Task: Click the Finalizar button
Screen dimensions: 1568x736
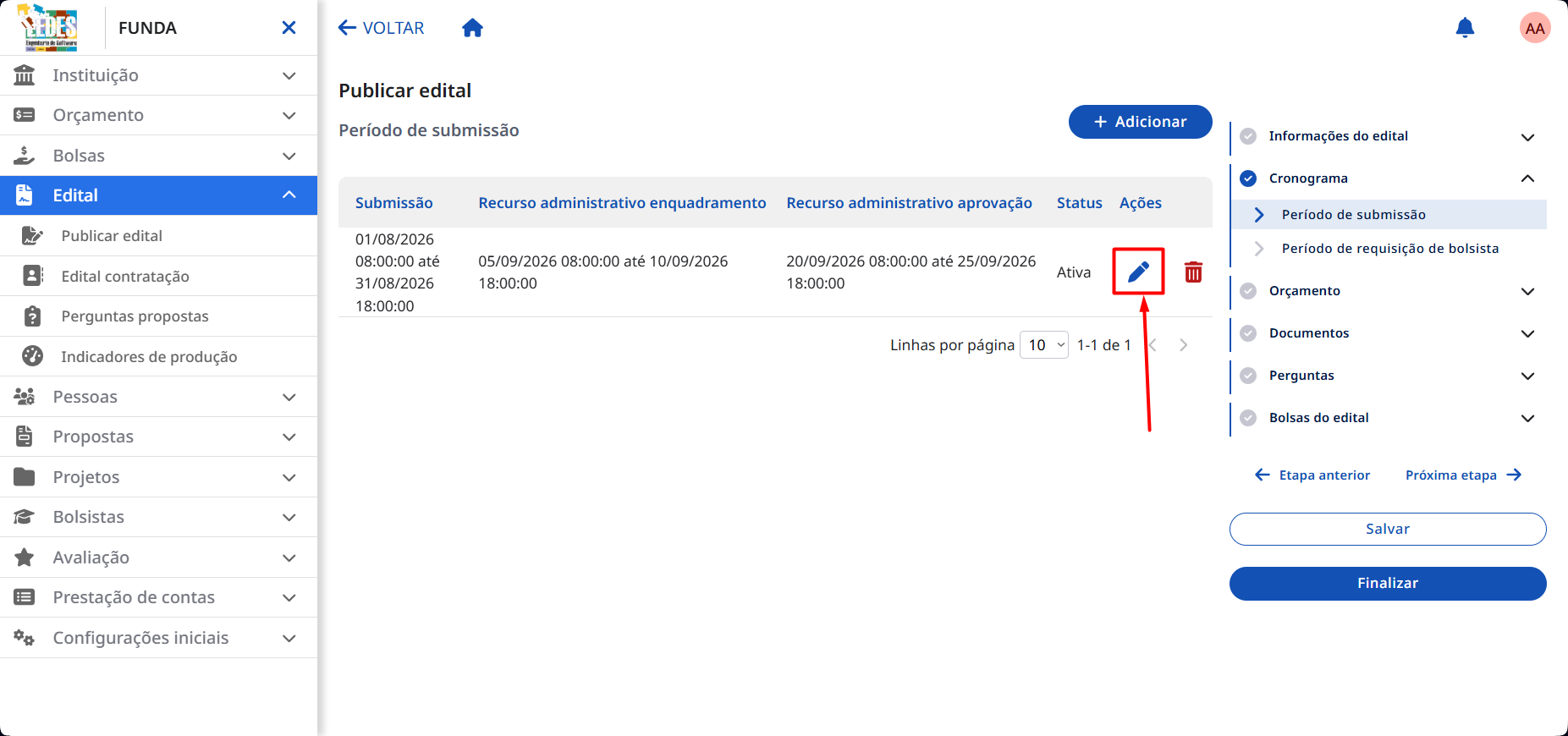Action: 1388,584
